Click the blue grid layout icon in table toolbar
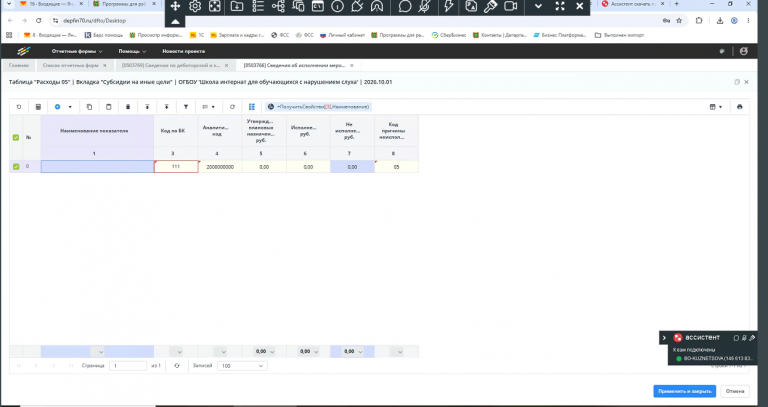The height and width of the screenshot is (407, 768). pos(252,107)
